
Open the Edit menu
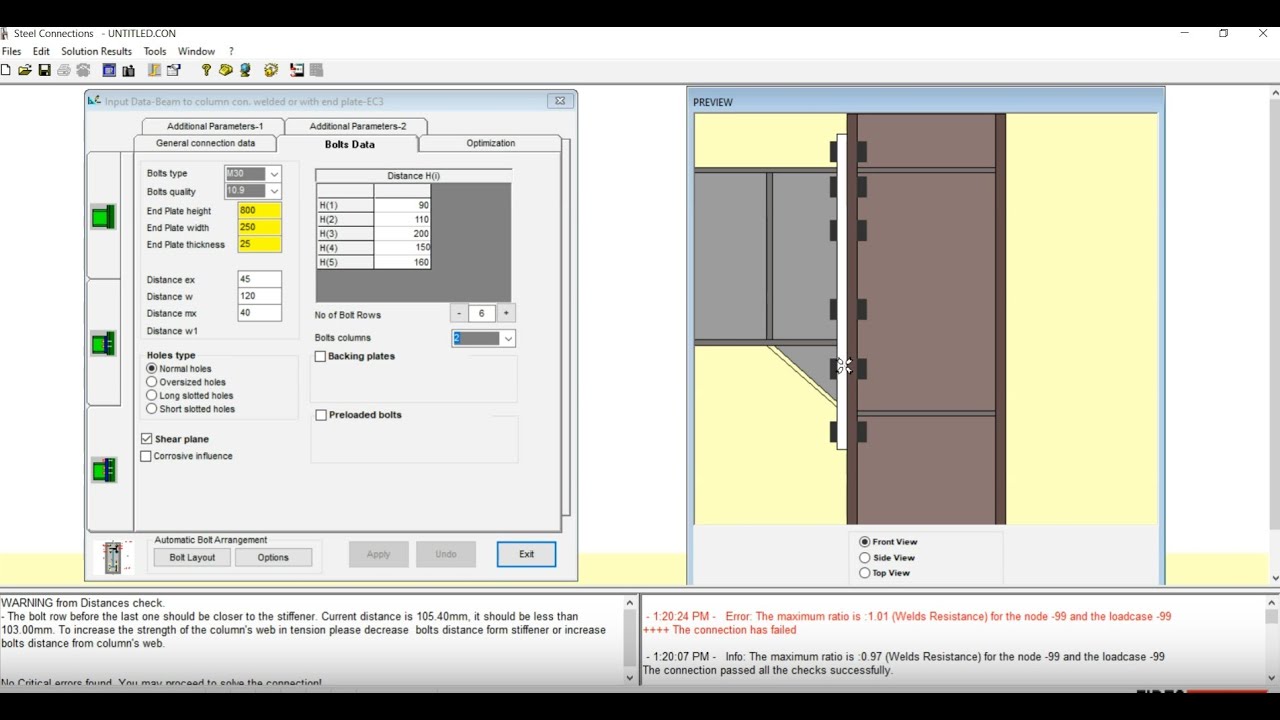click(41, 51)
